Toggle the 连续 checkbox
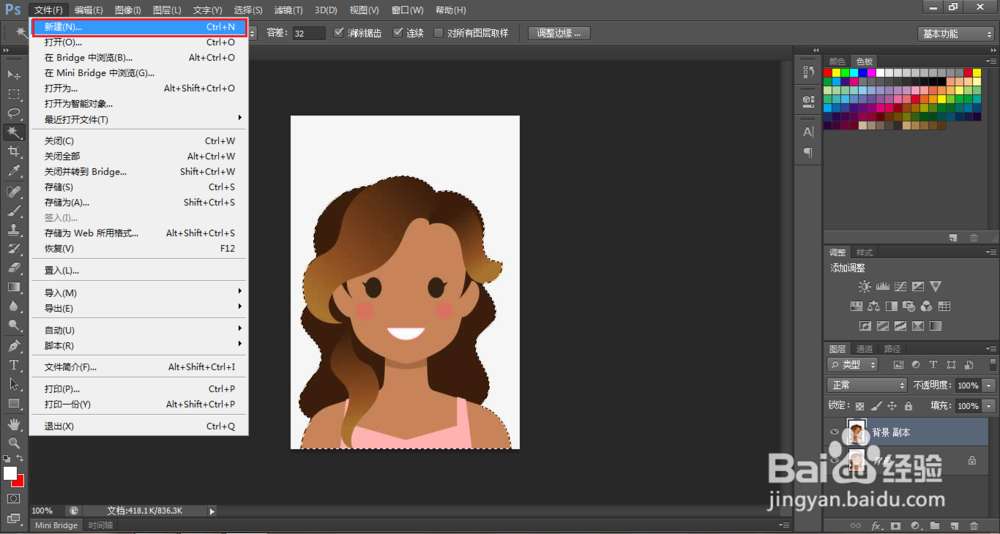Viewport: 1000px width, 534px height. (x=398, y=33)
